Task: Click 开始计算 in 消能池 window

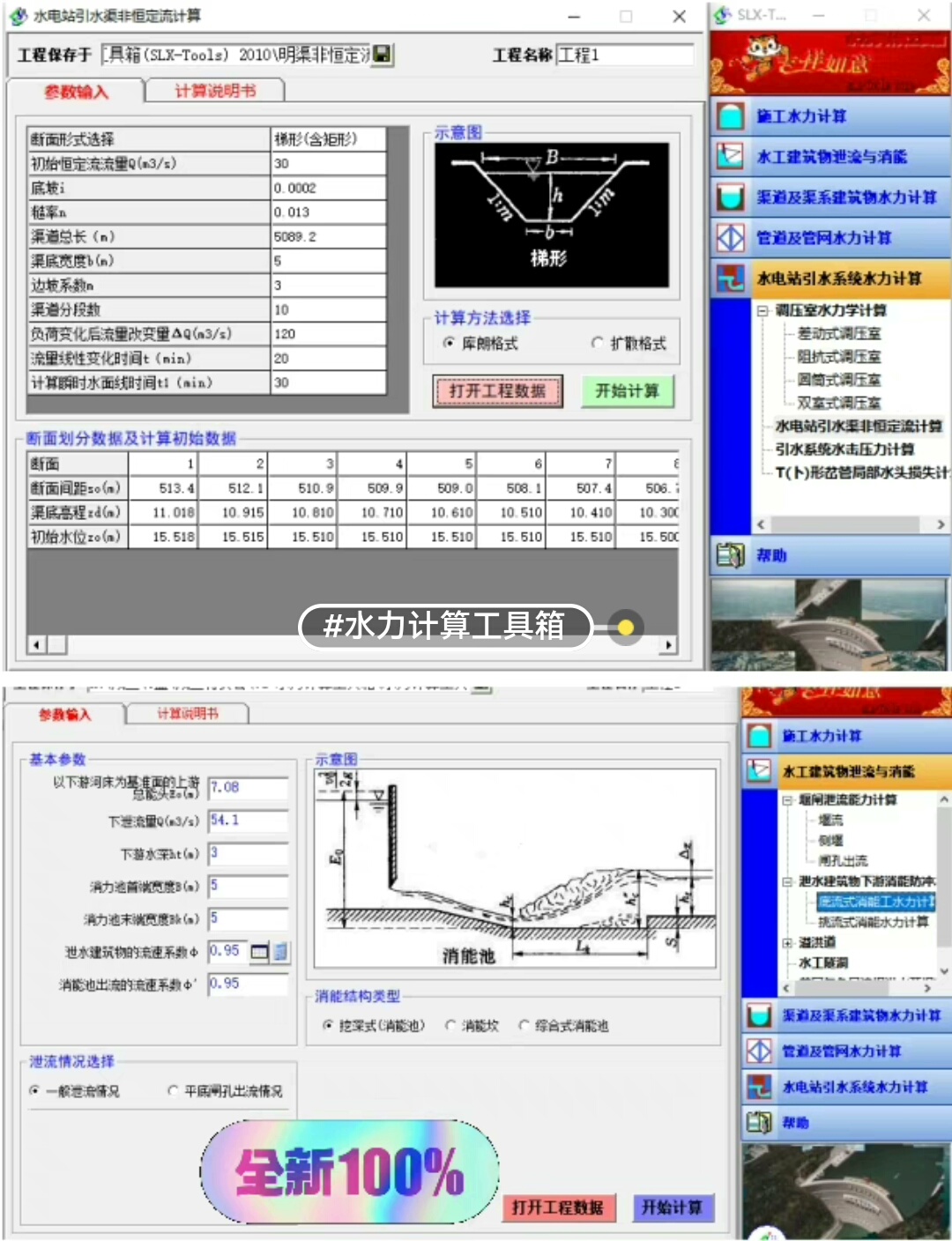Action: (672, 1208)
